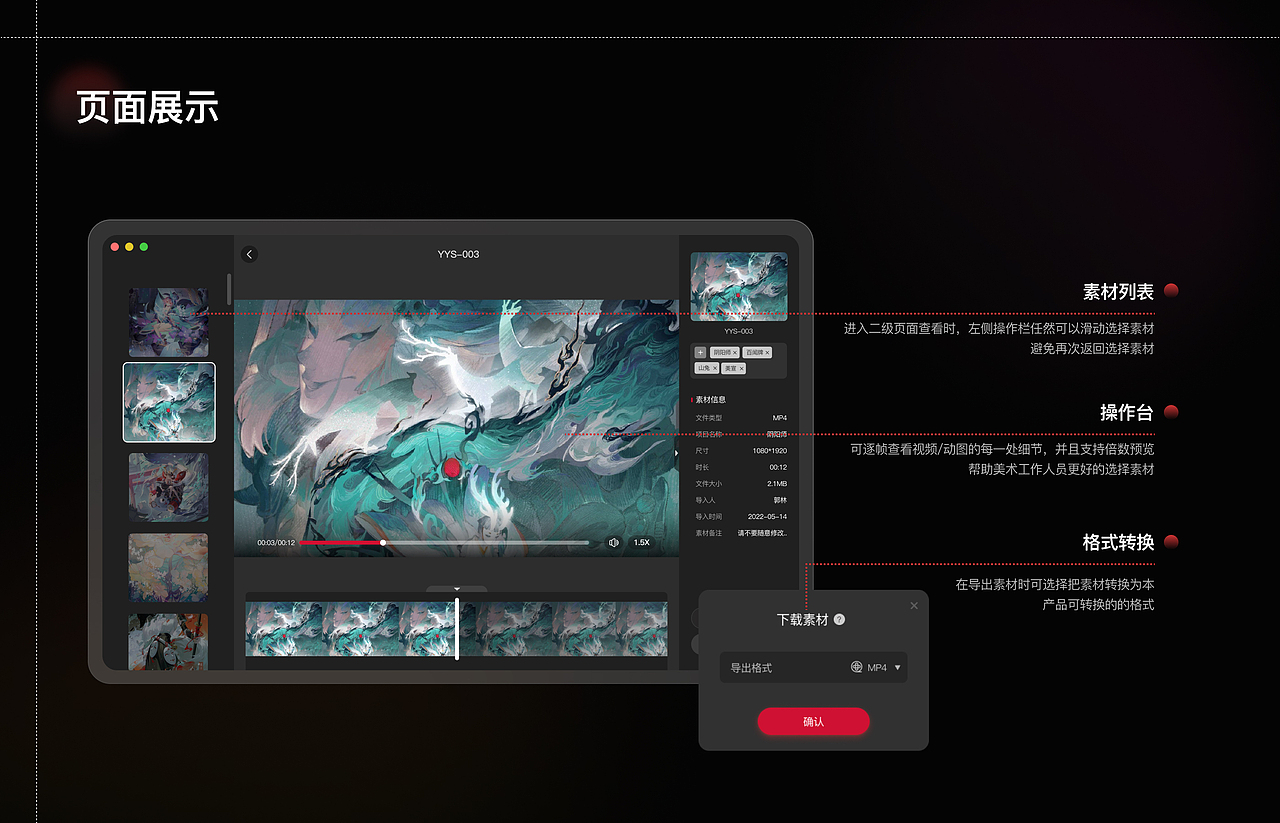Image resolution: width=1280 pixels, height=823 pixels.
Task: Go back using the arrow beside YYS-003
Action: pyautogui.click(x=250, y=254)
